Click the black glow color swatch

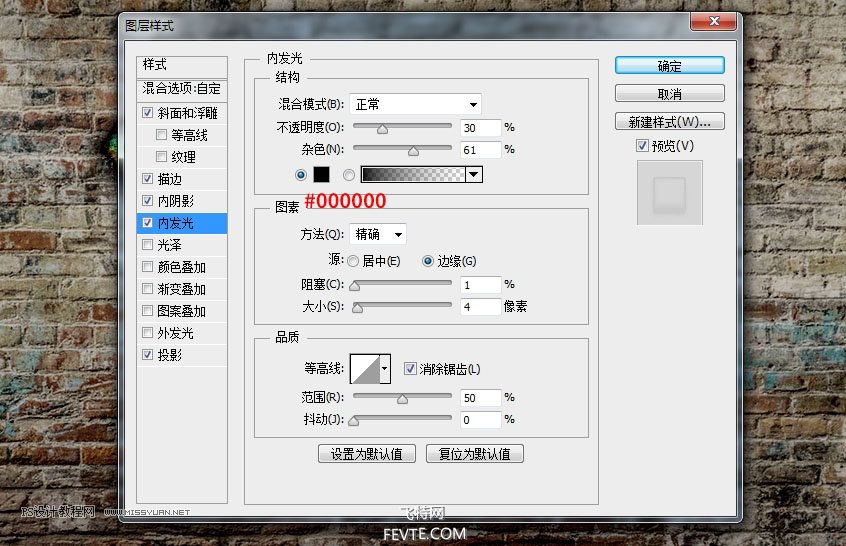point(321,174)
